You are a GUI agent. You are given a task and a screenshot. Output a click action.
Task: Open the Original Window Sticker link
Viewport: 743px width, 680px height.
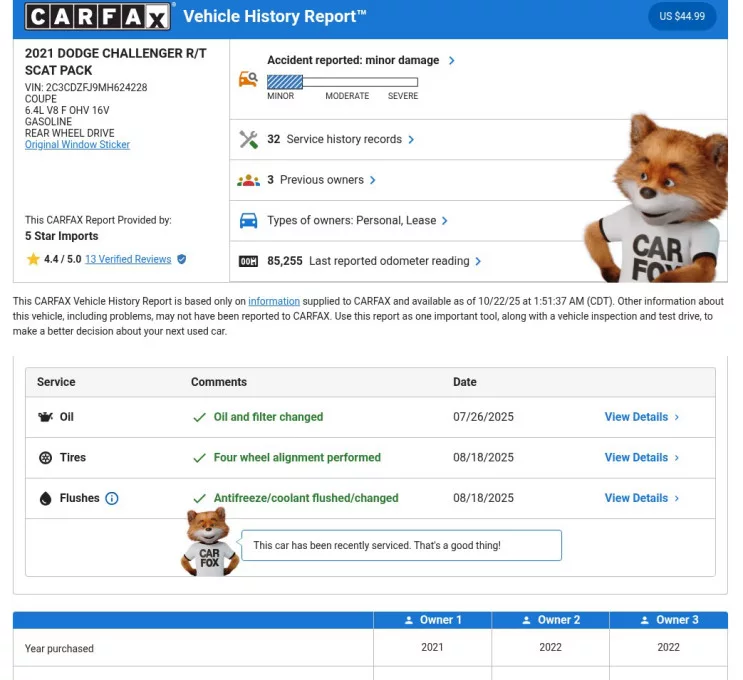(x=77, y=145)
